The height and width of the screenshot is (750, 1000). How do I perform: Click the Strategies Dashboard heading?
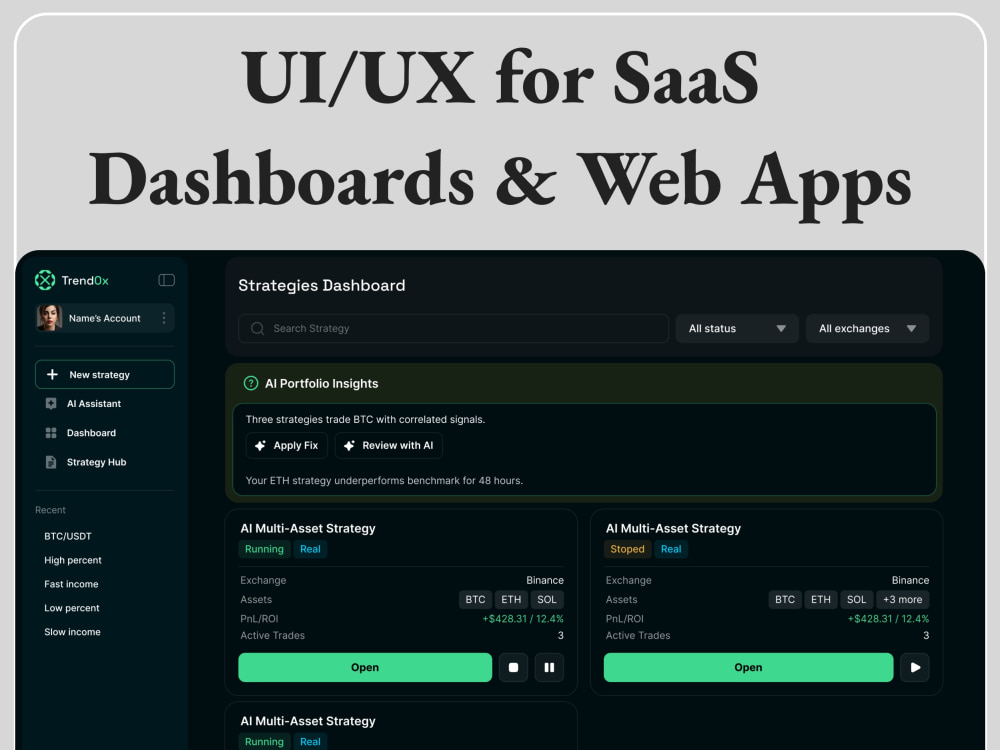point(321,285)
